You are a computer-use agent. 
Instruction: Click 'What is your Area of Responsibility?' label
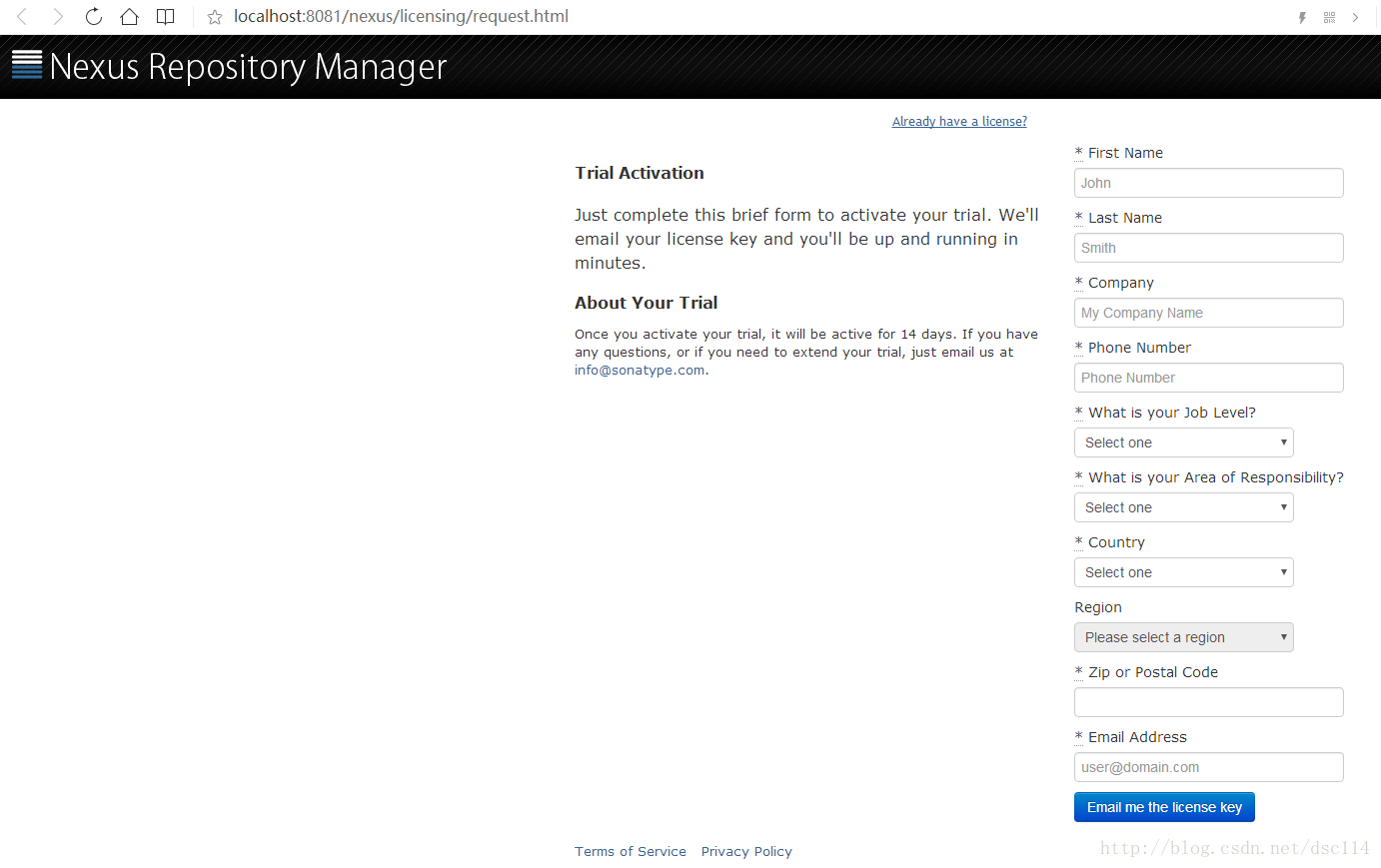[1216, 477]
